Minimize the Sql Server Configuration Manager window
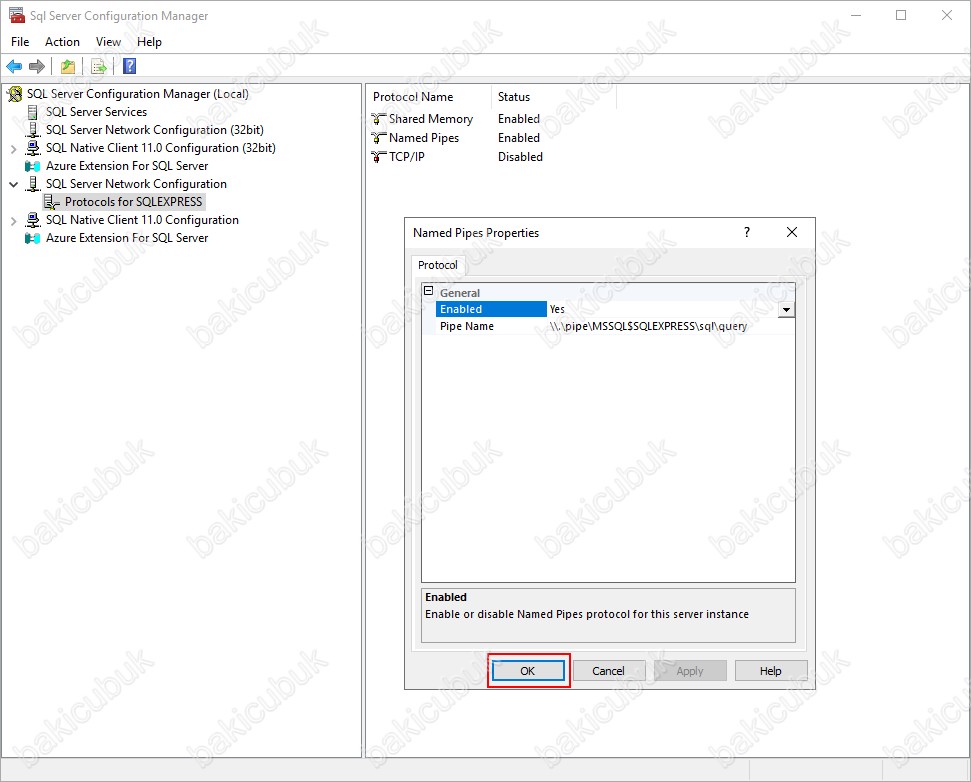This screenshot has width=971, height=782. [856, 15]
